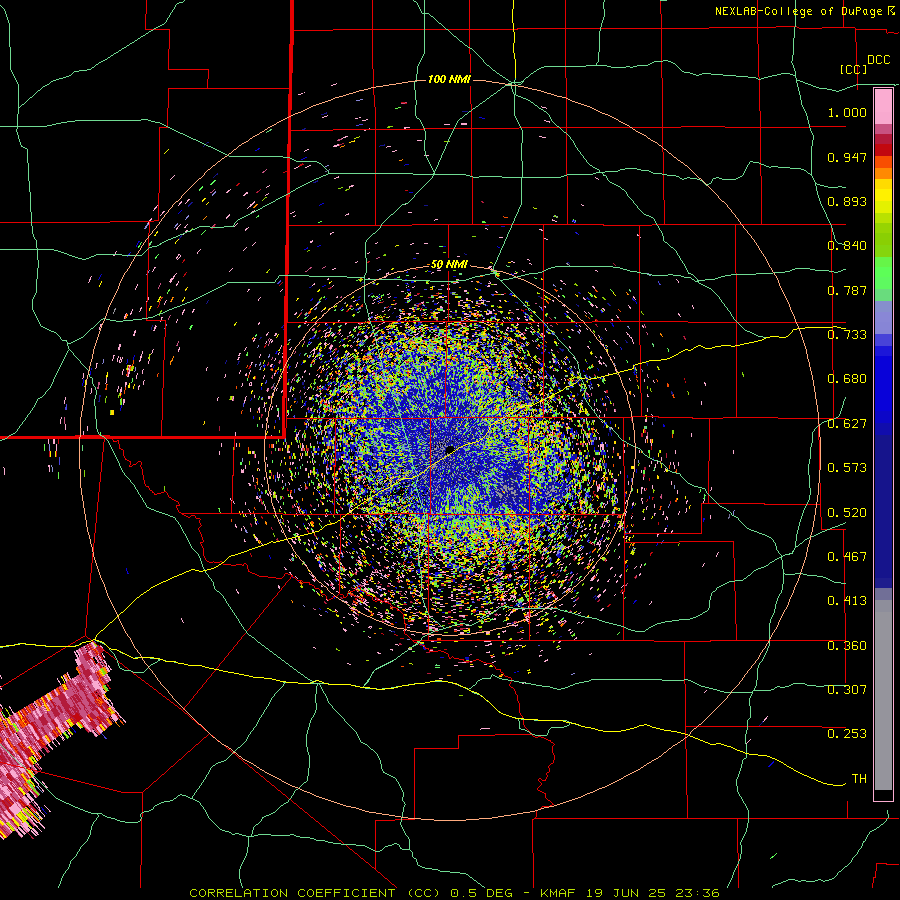Viewport: 900px width, 900px height.
Task: Click the KMAF station identifier
Action: point(560,893)
